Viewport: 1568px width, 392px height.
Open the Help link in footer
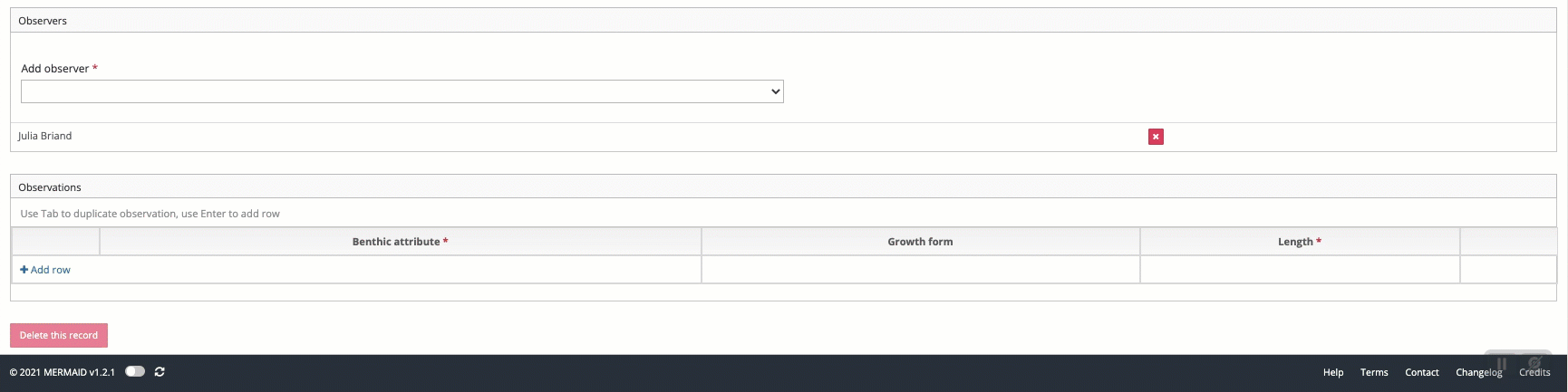tap(1333, 372)
